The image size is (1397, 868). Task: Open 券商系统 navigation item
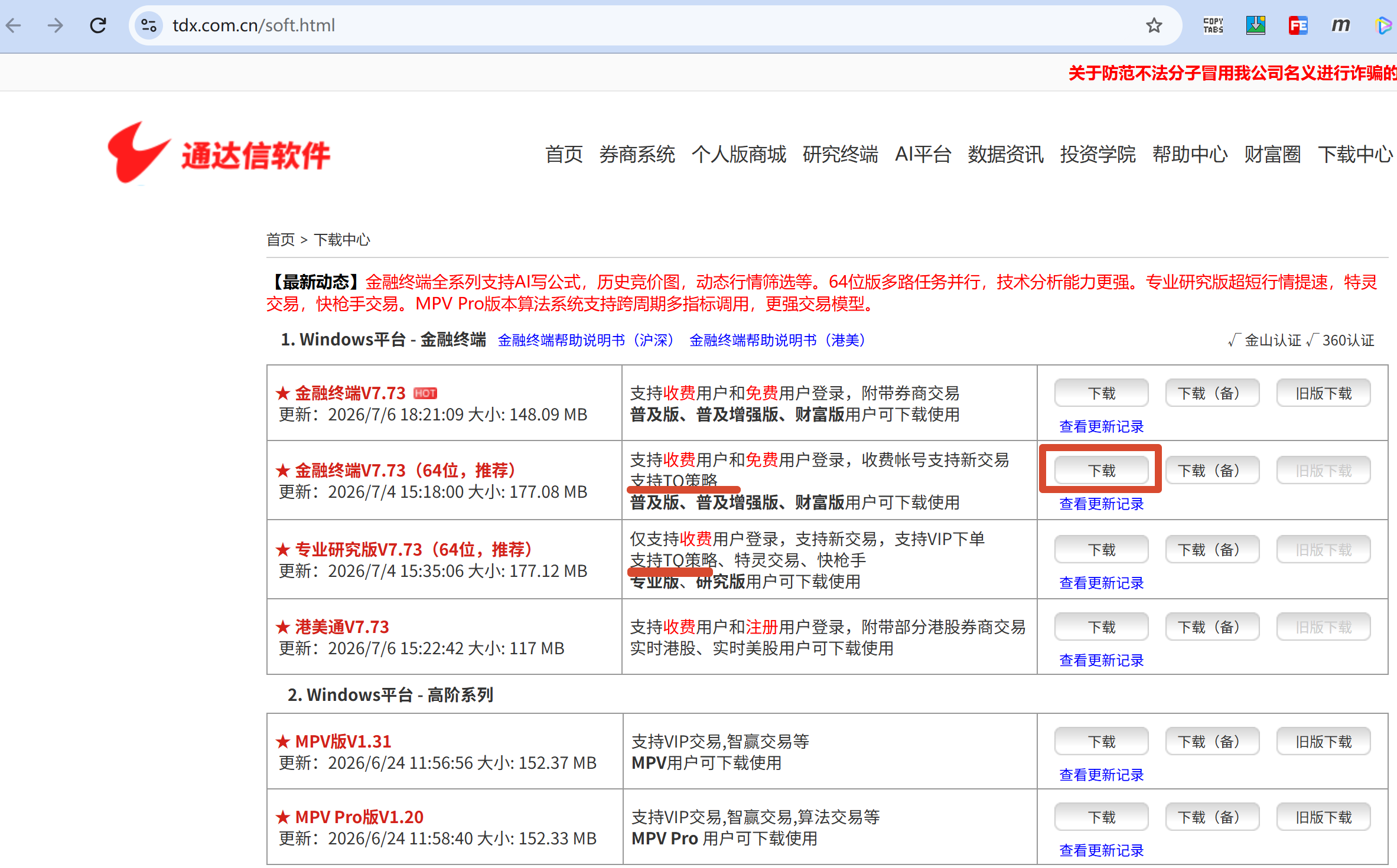(637, 154)
